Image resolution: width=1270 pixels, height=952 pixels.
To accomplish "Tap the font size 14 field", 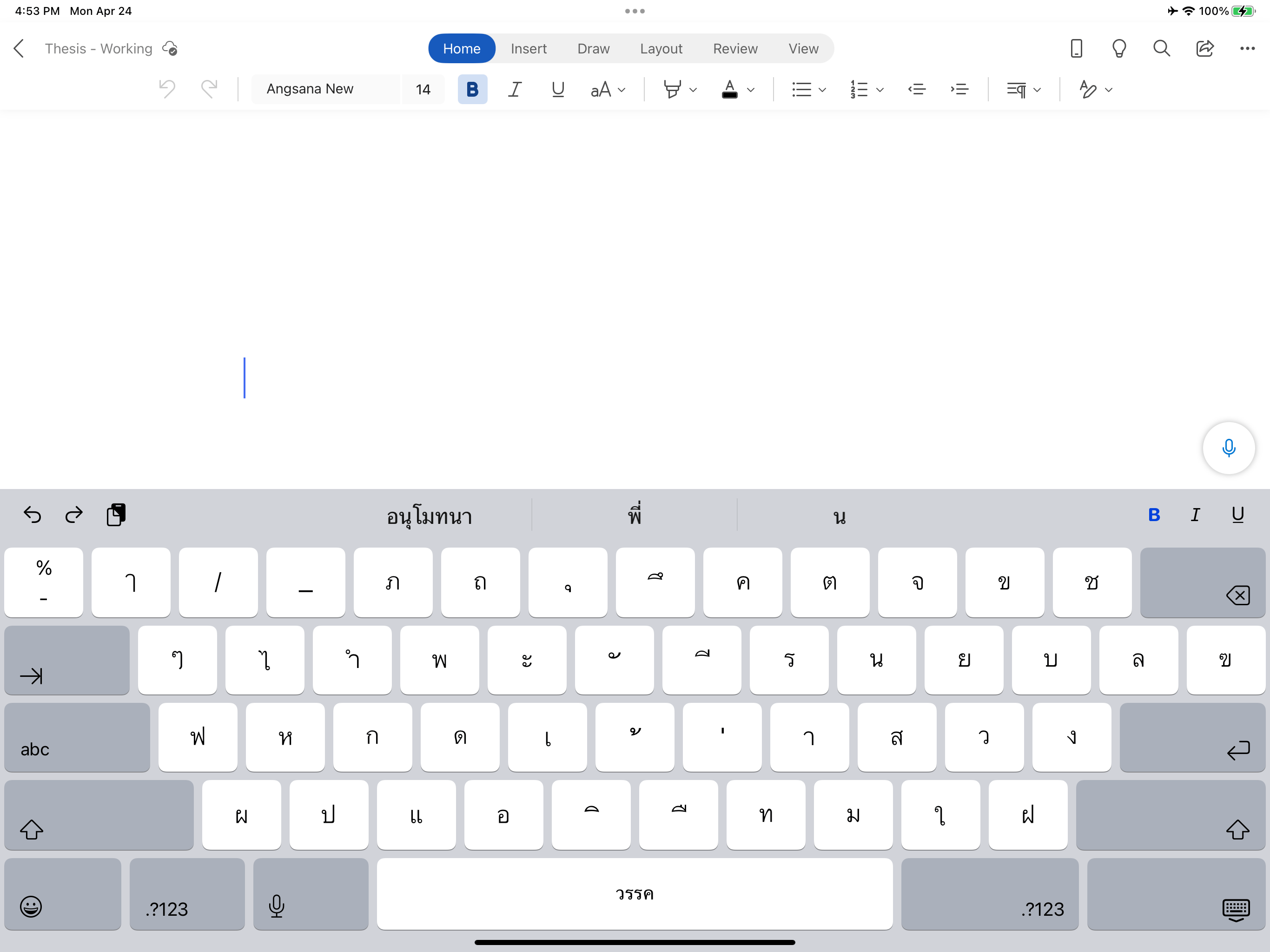I will (x=423, y=90).
